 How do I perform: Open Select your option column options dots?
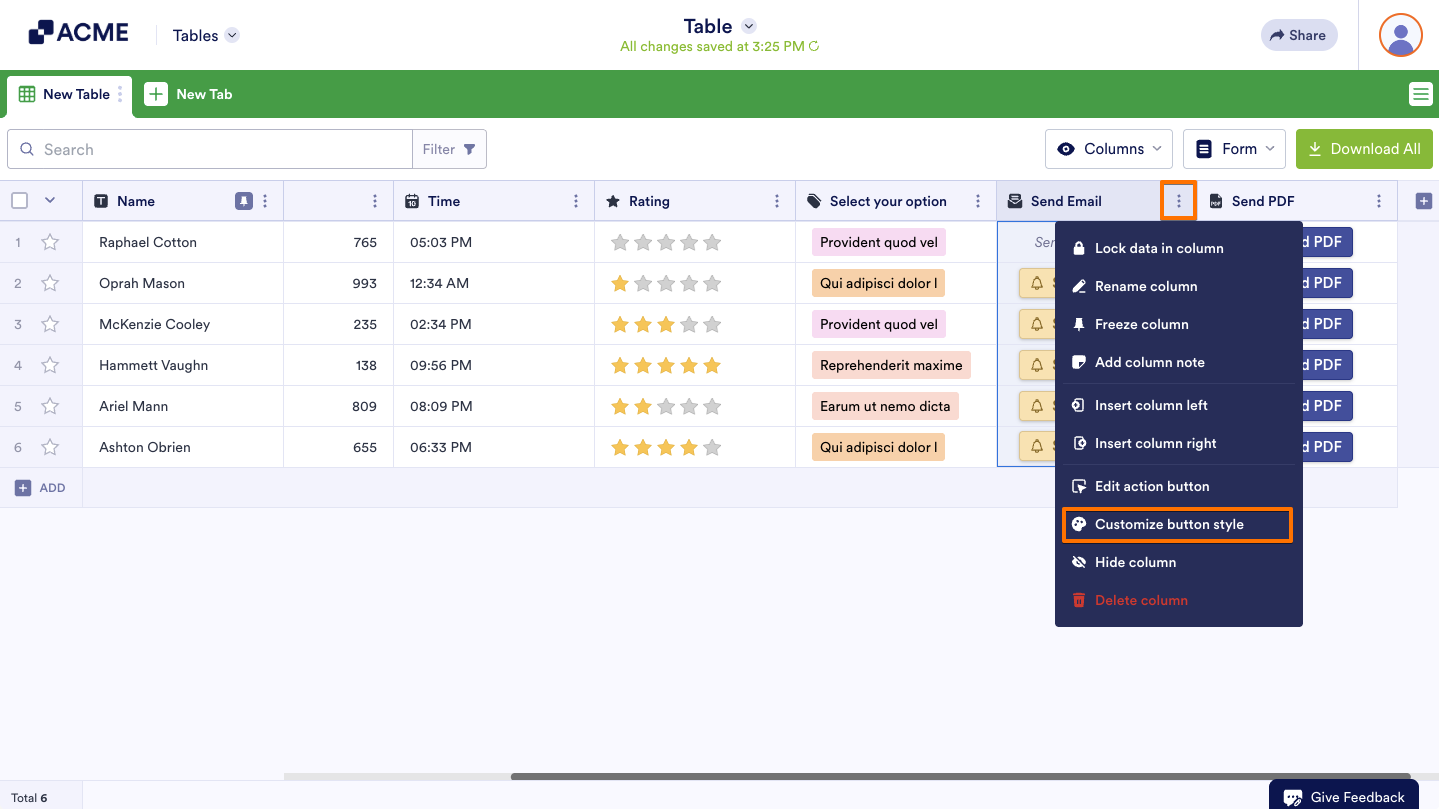(x=978, y=201)
